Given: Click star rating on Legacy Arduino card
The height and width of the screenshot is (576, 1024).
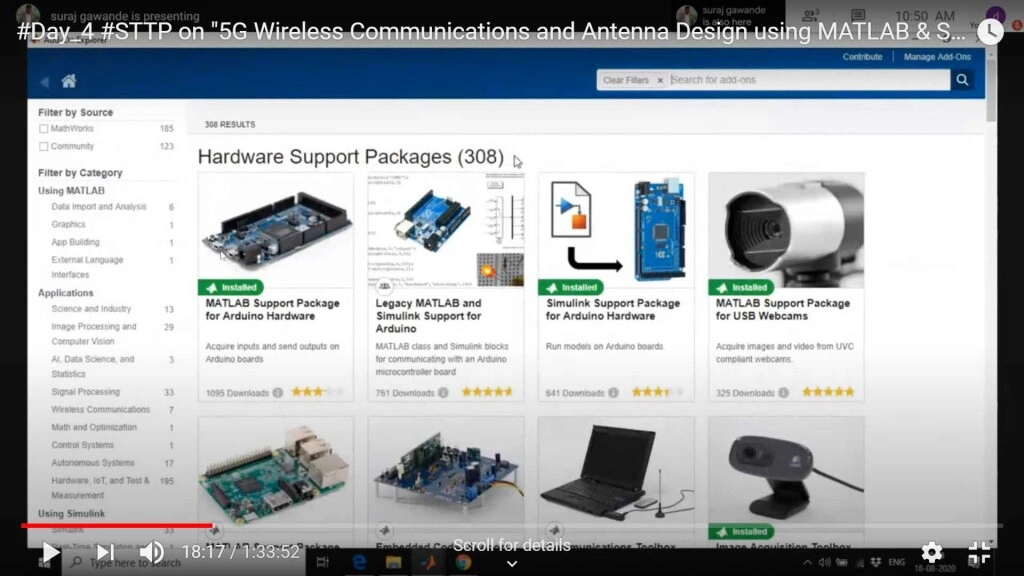Looking at the screenshot, I should [487, 392].
